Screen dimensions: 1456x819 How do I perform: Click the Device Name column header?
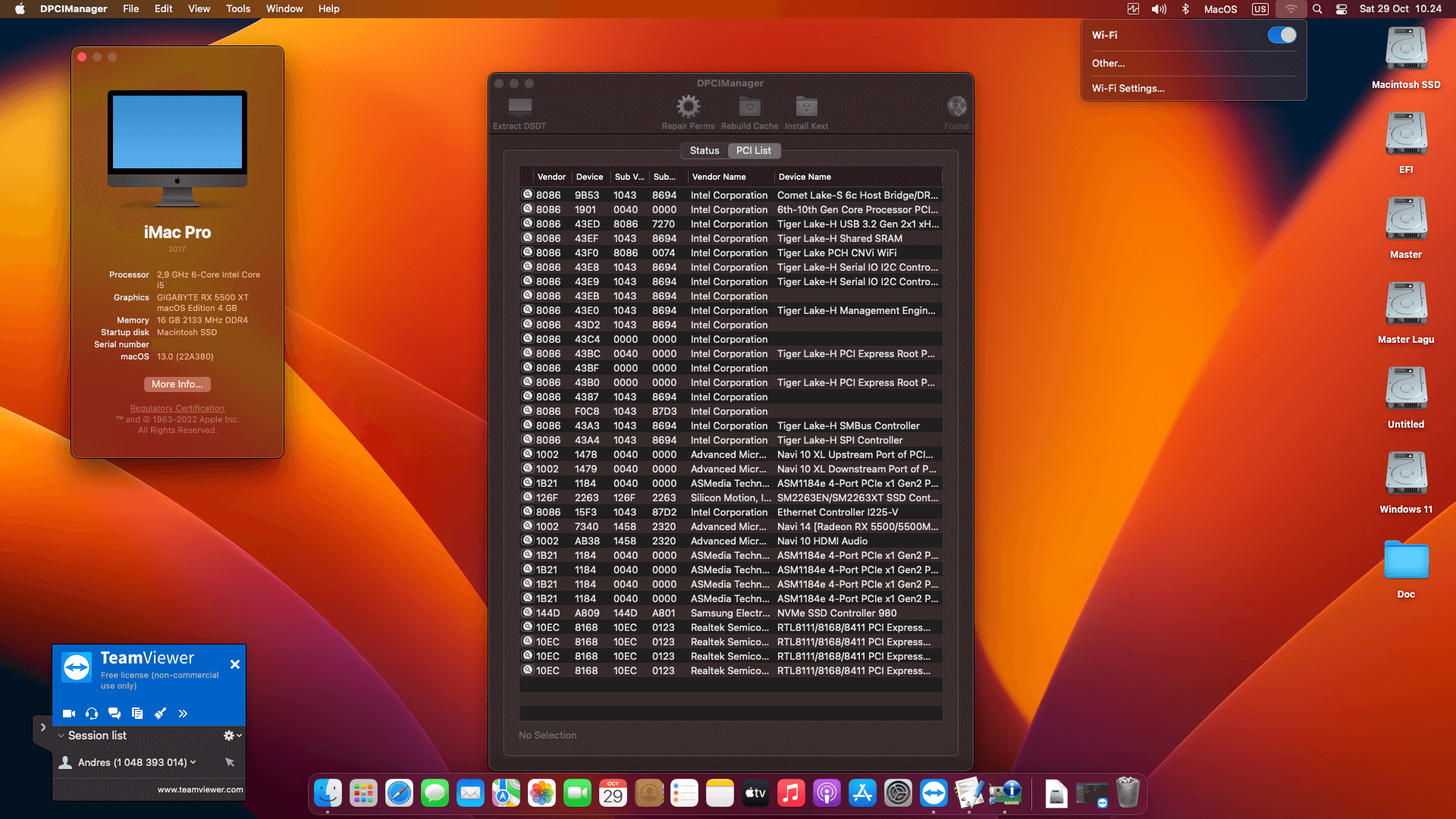click(858, 177)
